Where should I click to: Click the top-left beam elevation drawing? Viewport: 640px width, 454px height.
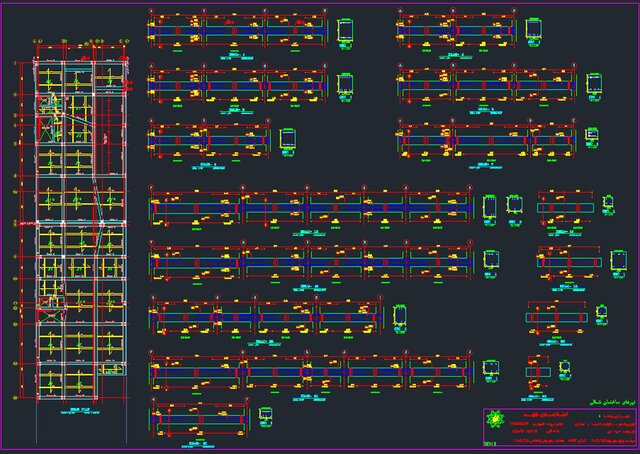(x=237, y=31)
